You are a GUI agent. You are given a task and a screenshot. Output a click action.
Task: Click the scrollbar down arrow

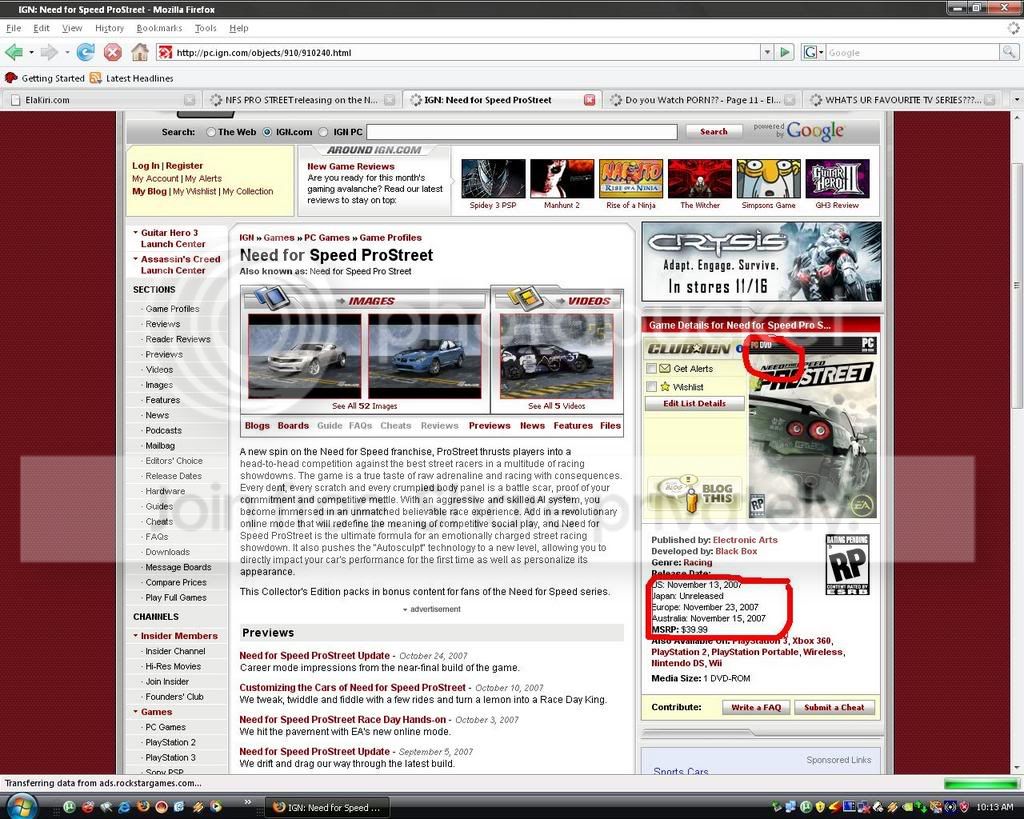tap(1017, 768)
